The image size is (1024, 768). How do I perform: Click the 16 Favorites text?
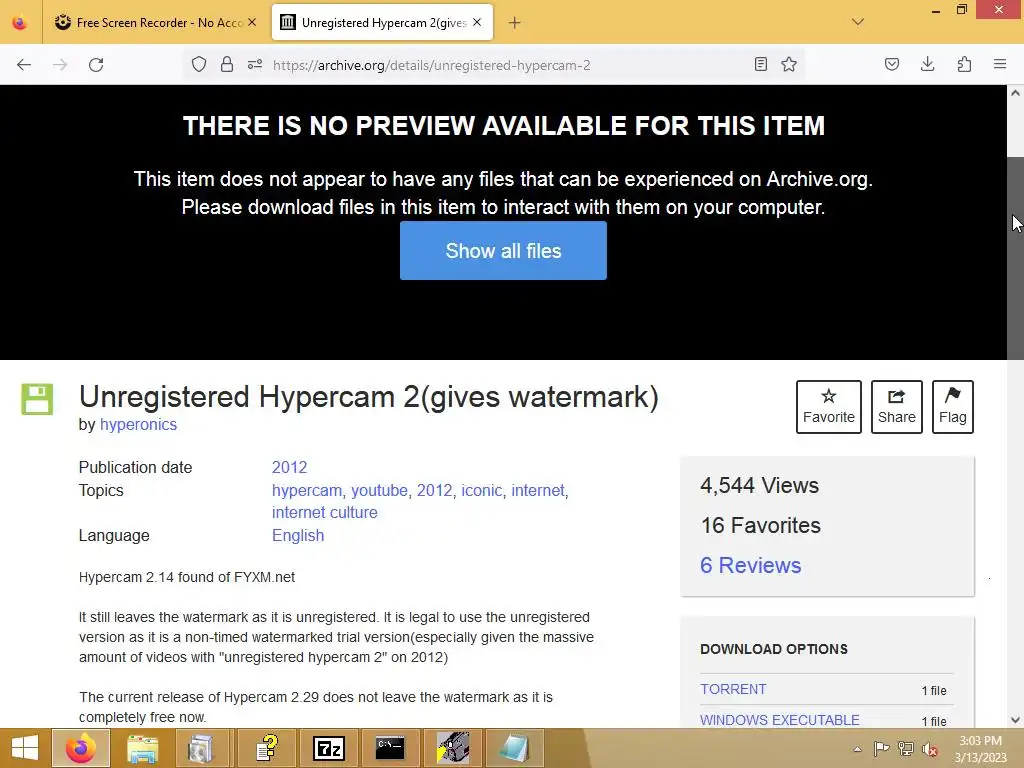tap(761, 525)
